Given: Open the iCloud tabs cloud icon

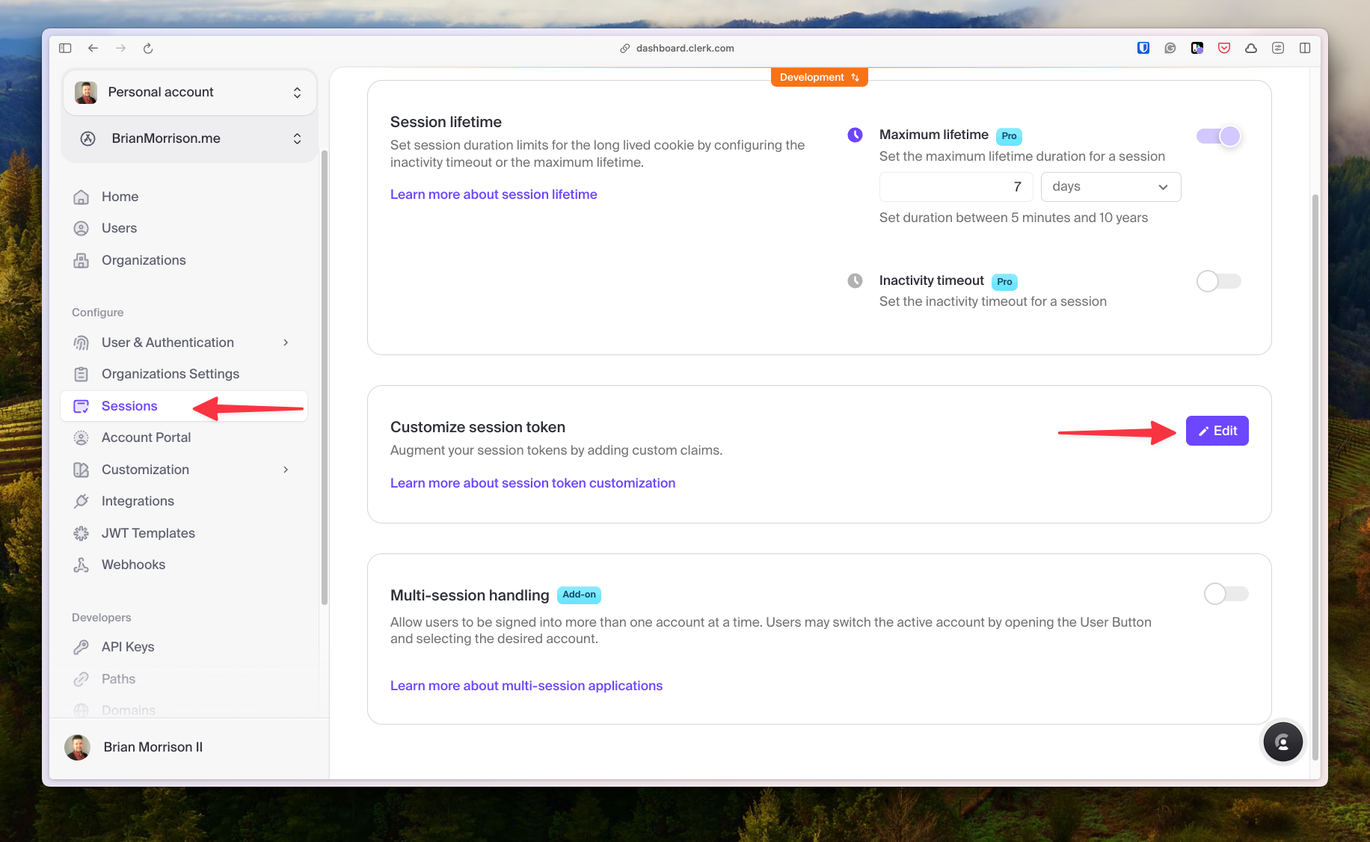Looking at the screenshot, I should pyautogui.click(x=1251, y=48).
